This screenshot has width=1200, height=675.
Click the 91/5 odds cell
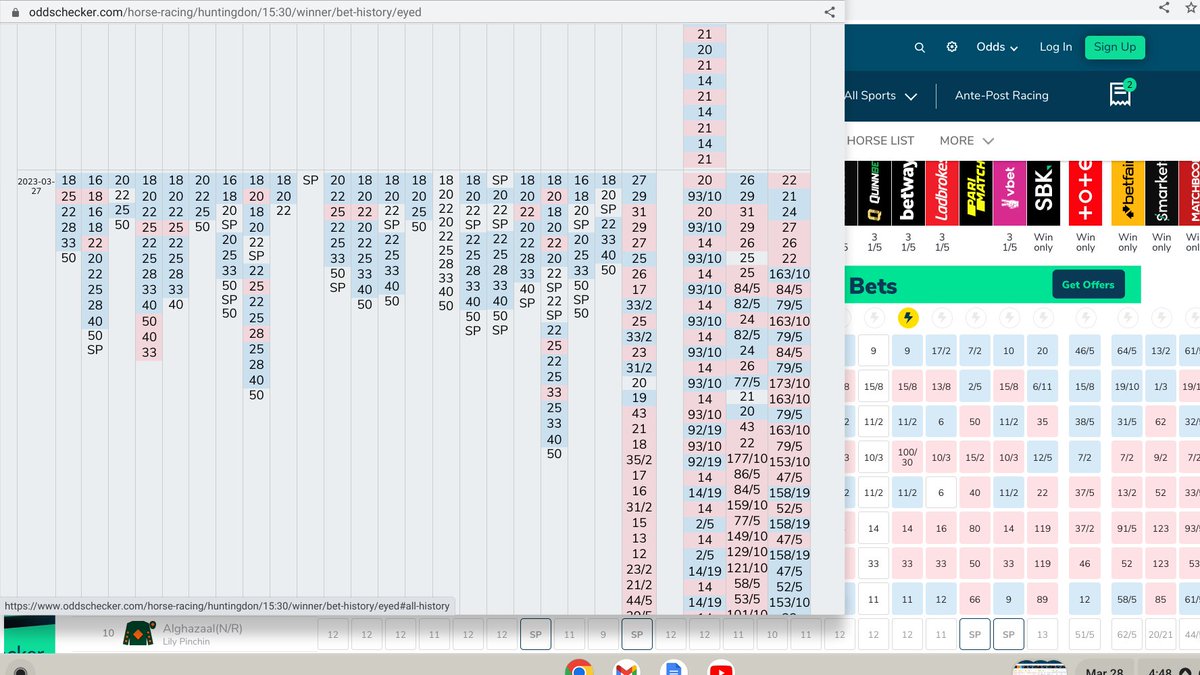1127,528
